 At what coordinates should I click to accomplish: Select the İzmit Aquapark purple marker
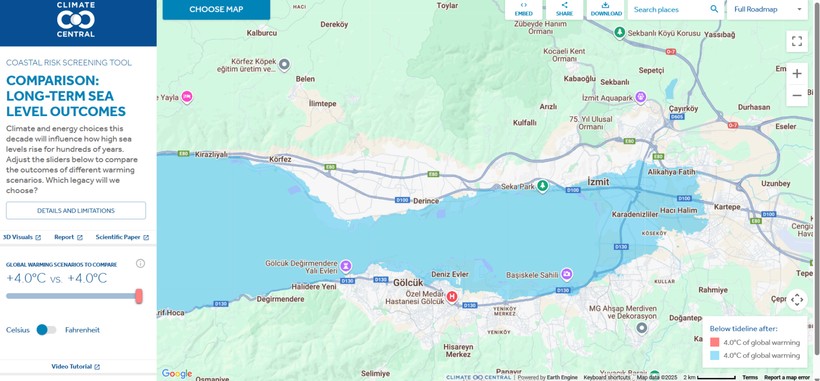pos(641,97)
